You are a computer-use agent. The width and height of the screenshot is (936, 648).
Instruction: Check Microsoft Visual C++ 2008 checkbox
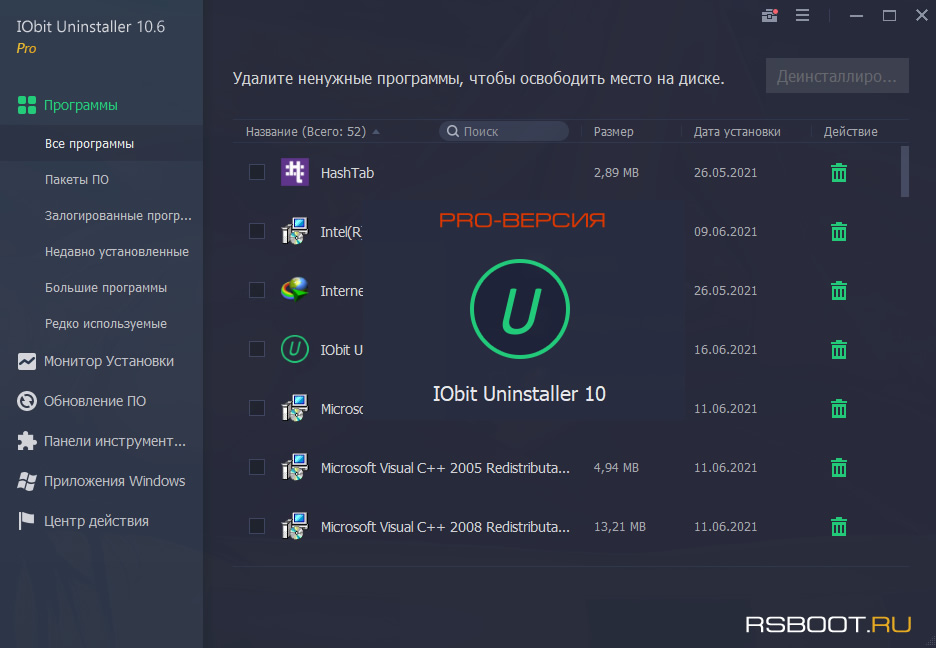[x=257, y=526]
